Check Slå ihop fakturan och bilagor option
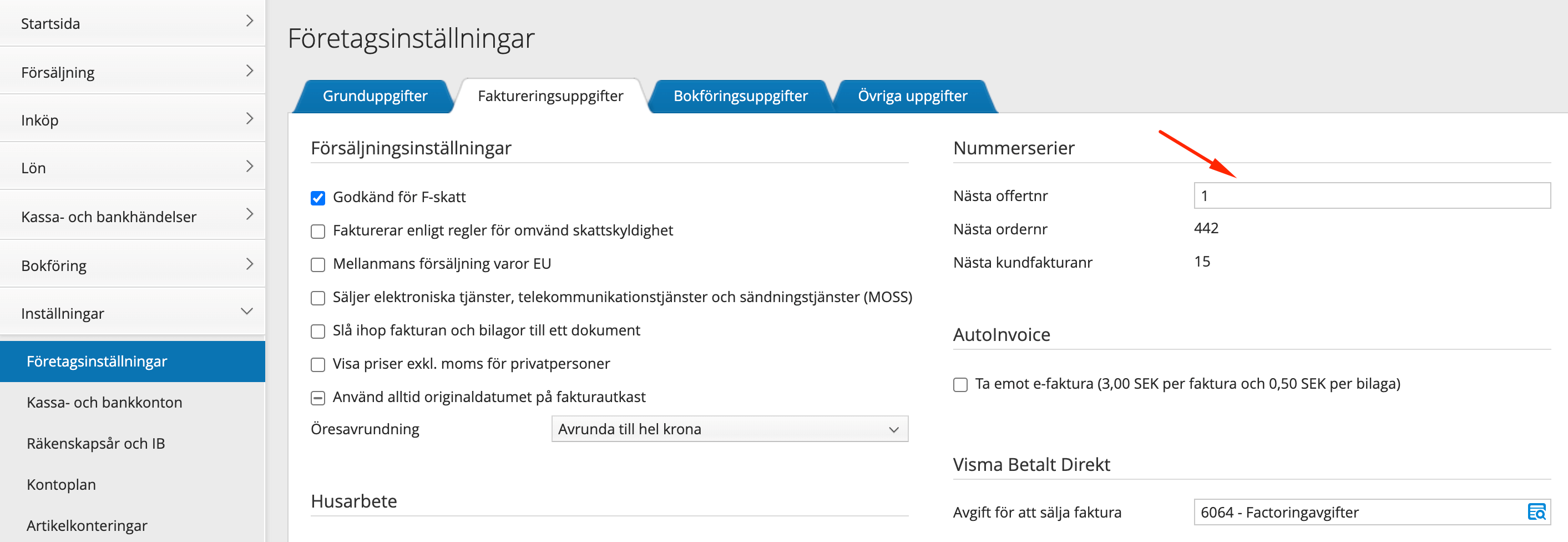Screen dimensions: 1568x542 (x=318, y=332)
